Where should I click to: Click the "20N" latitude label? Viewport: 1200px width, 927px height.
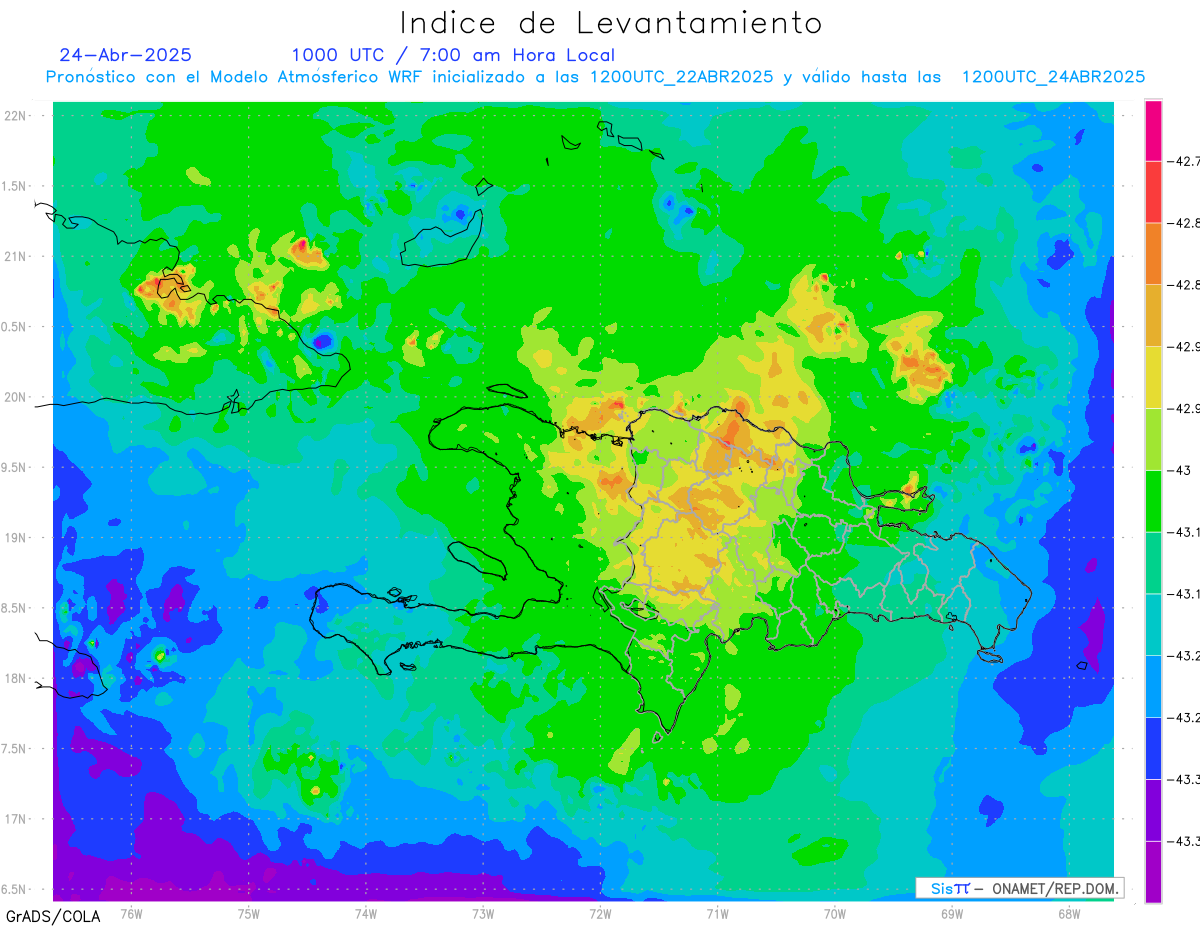point(15,397)
